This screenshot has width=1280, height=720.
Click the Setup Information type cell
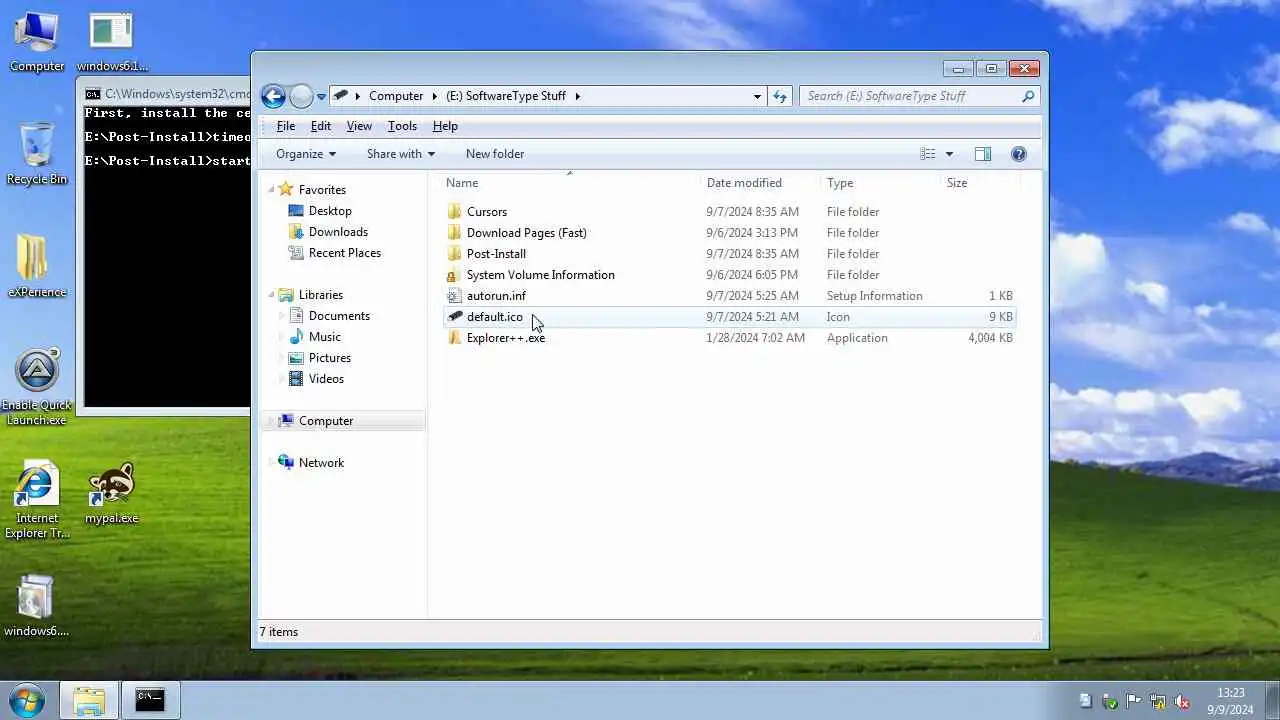click(875, 296)
